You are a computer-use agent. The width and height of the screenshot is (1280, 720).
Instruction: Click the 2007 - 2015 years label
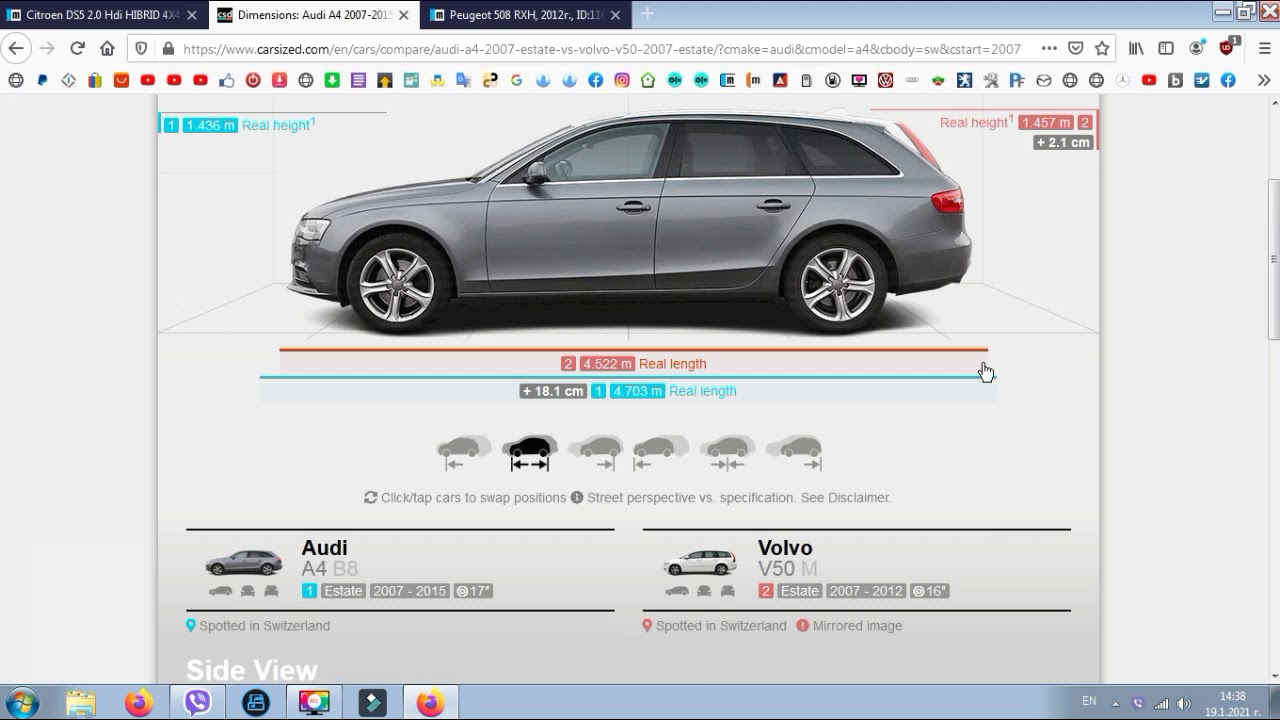(x=409, y=591)
